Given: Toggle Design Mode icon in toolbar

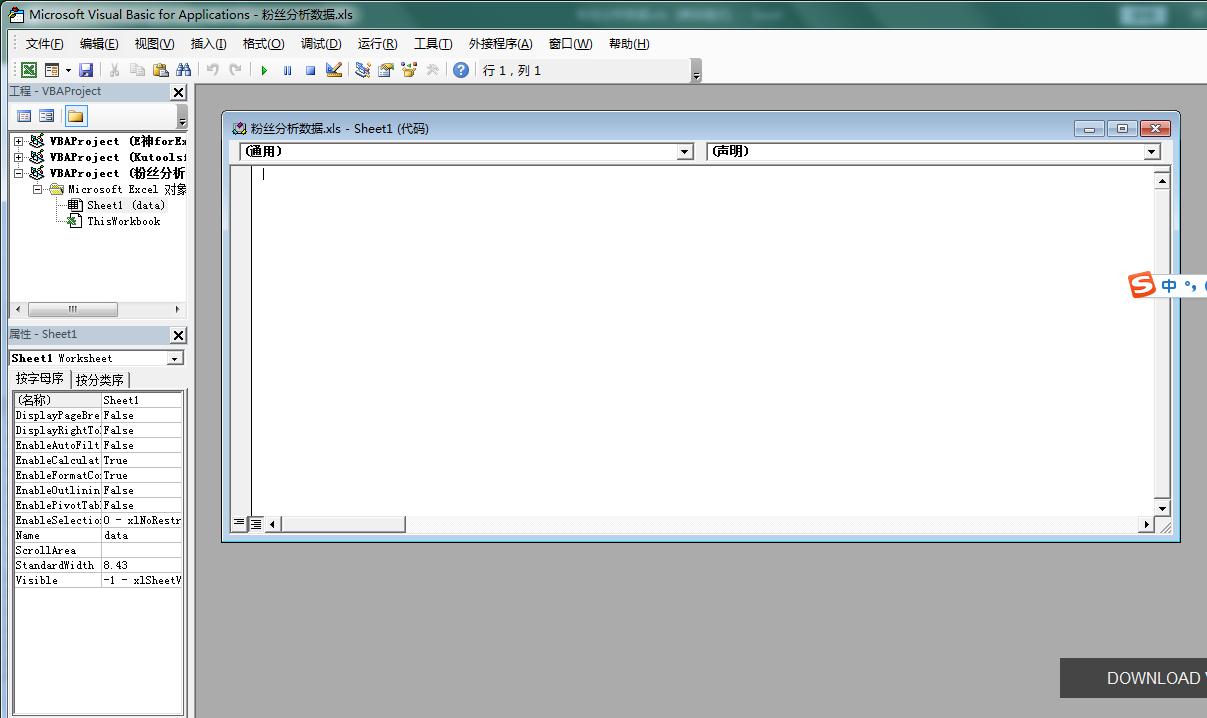Looking at the screenshot, I should click(x=334, y=70).
